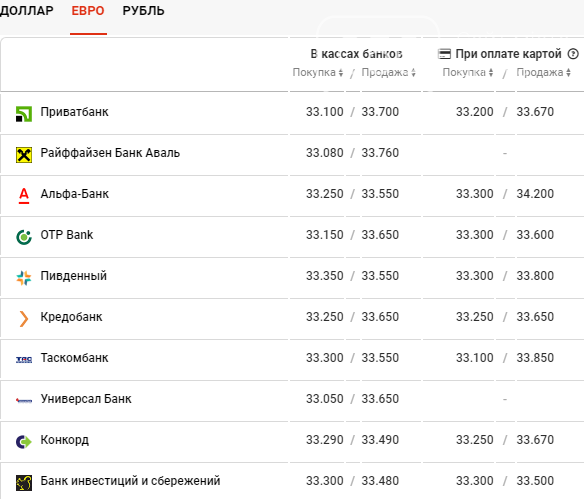Sort by card payment Покупка column arrows
This screenshot has width=584, height=499.
pos(491,73)
